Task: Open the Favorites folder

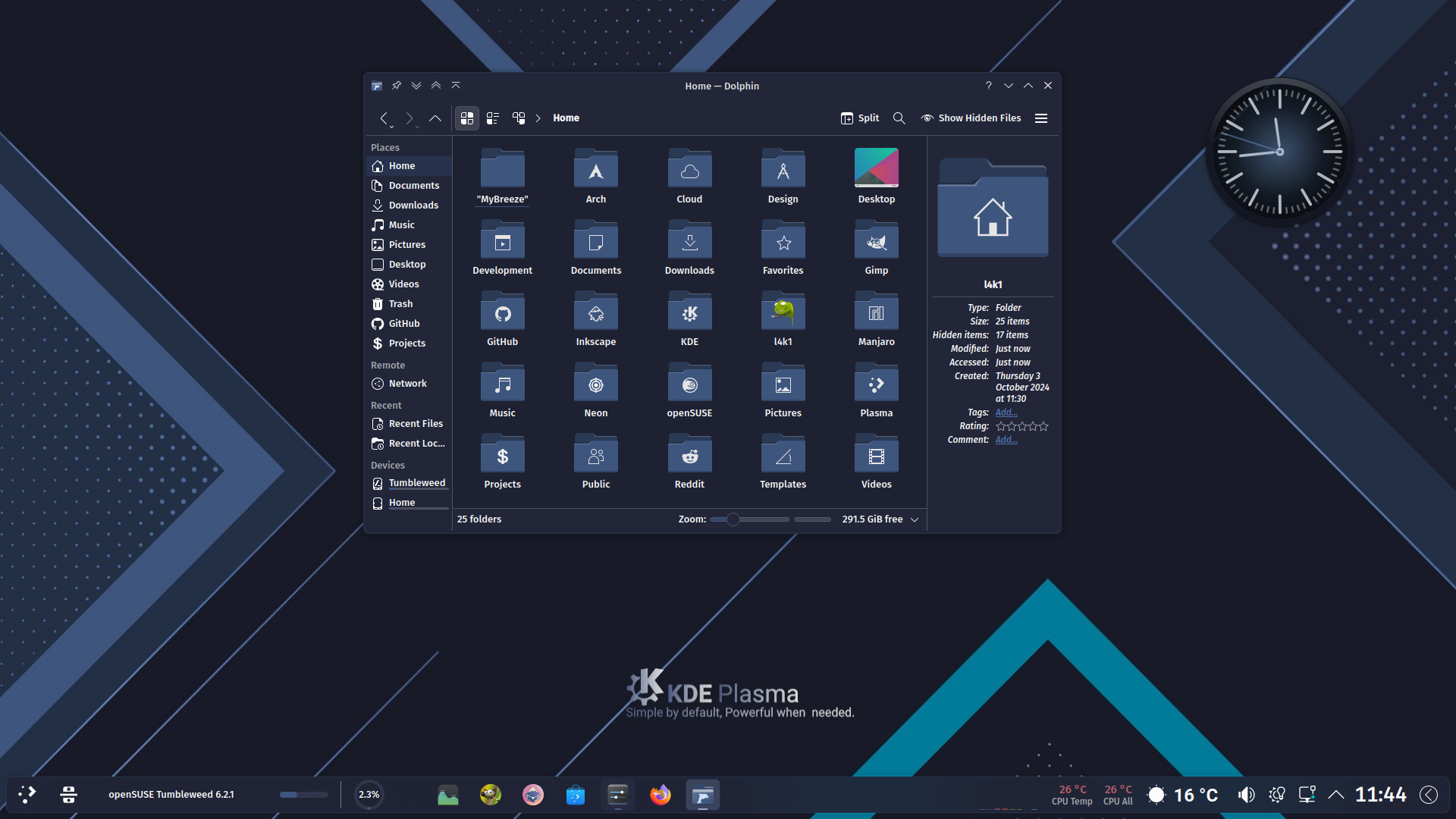Action: (783, 247)
